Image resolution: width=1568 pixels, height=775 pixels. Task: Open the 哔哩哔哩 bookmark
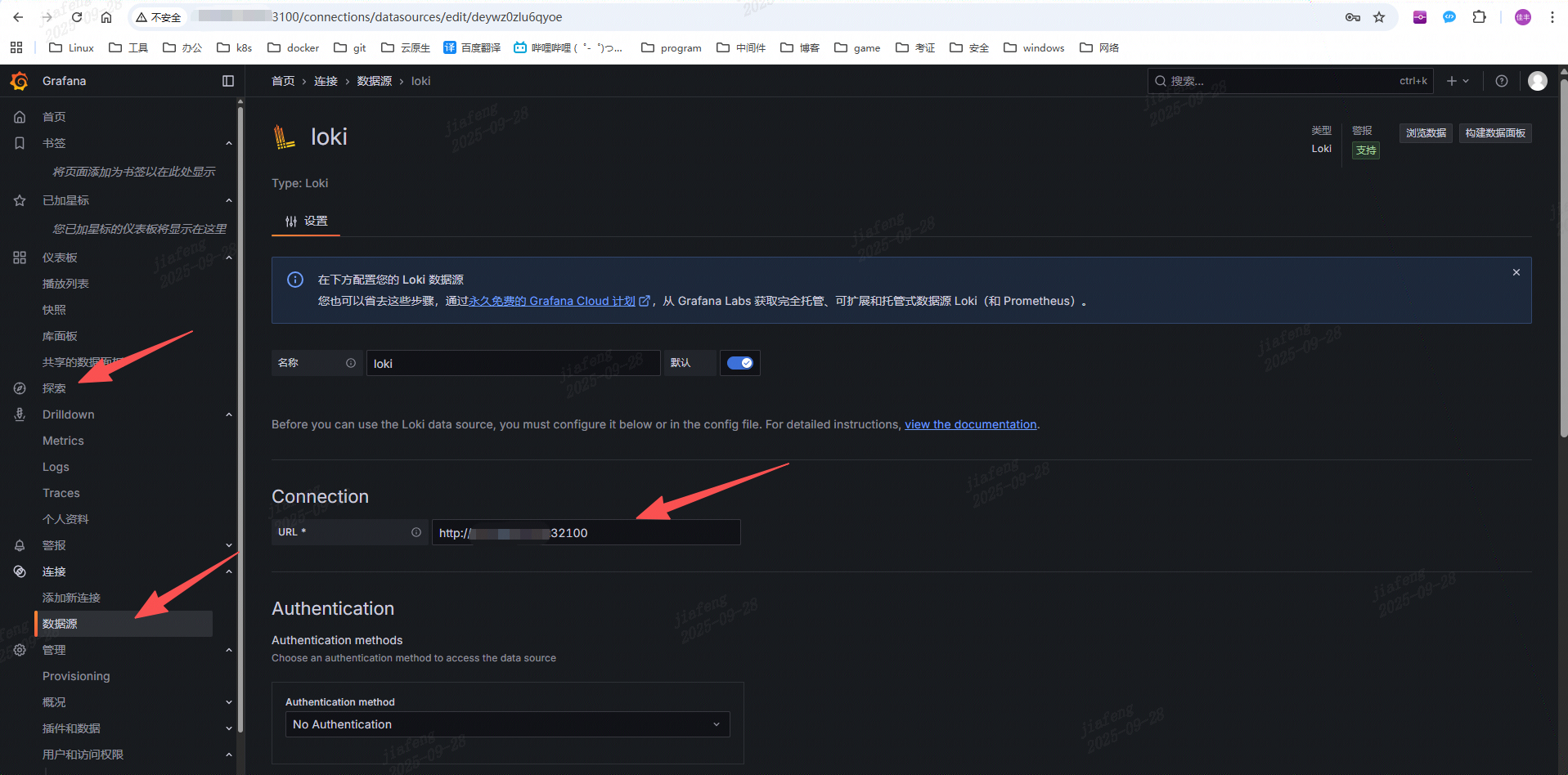[x=568, y=47]
